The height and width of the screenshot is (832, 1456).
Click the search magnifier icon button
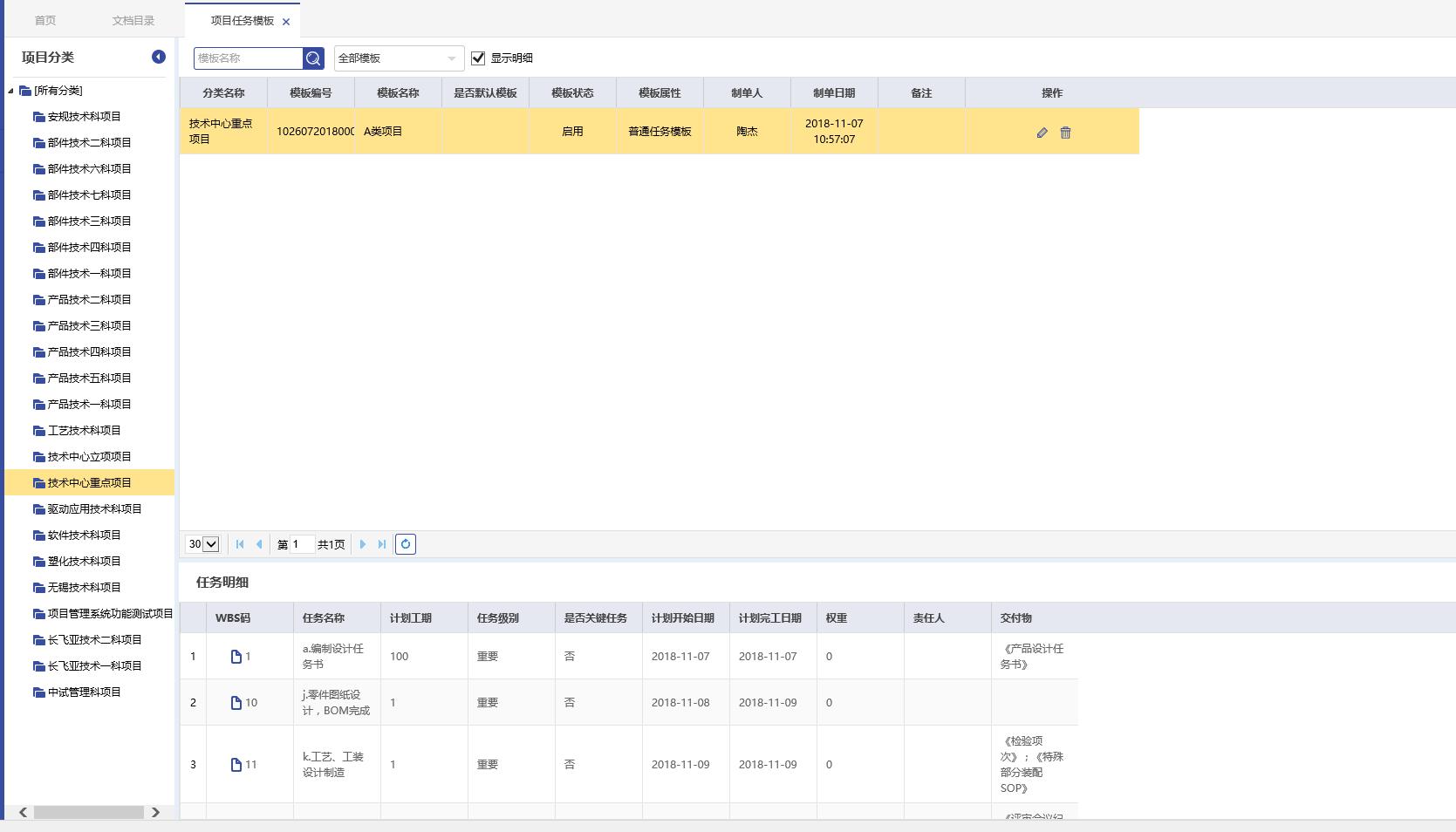tap(313, 58)
